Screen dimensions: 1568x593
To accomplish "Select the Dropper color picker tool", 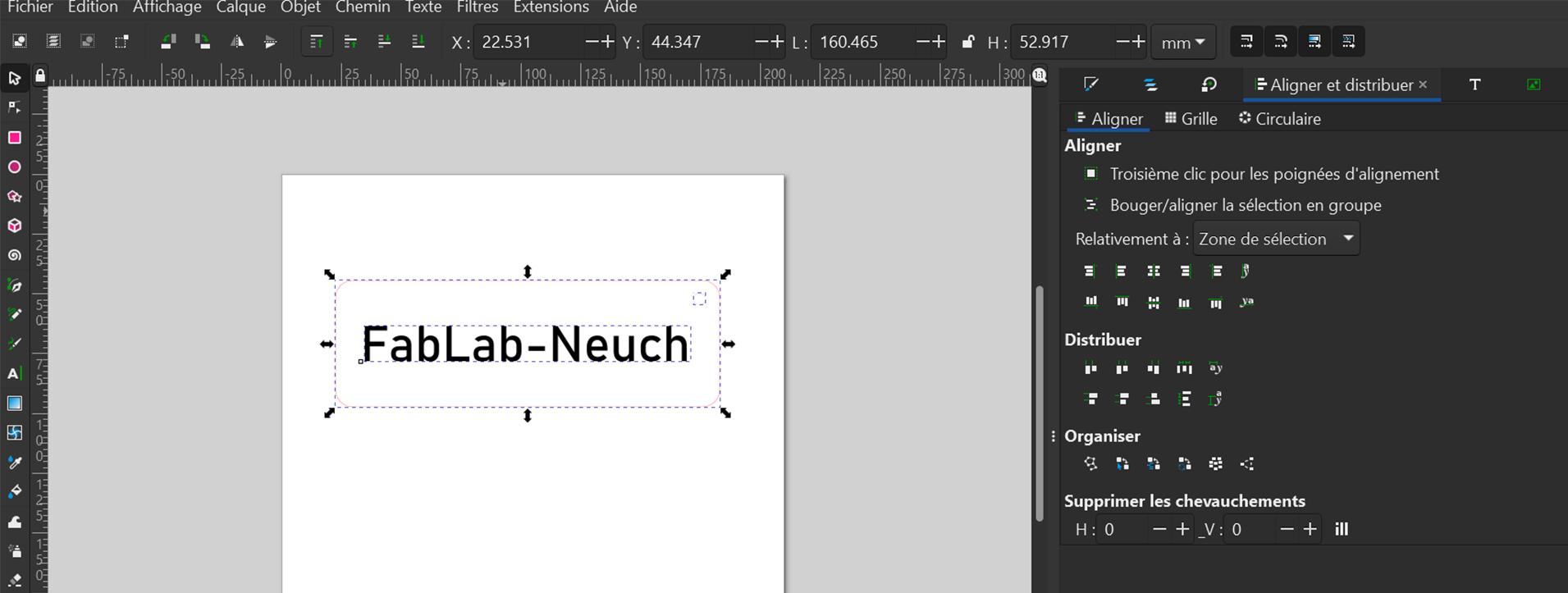I will 14,463.
